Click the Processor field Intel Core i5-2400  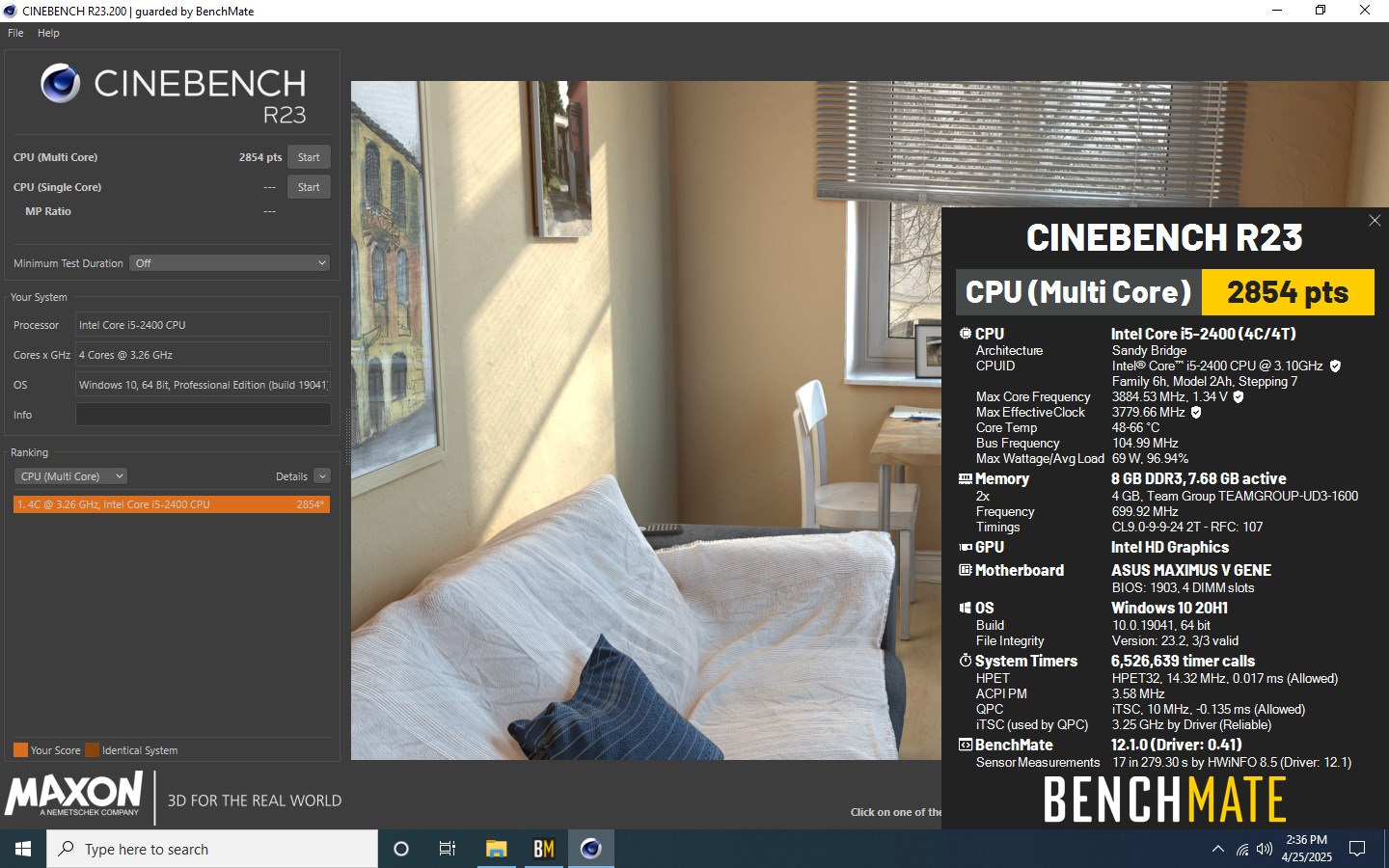[x=203, y=325]
